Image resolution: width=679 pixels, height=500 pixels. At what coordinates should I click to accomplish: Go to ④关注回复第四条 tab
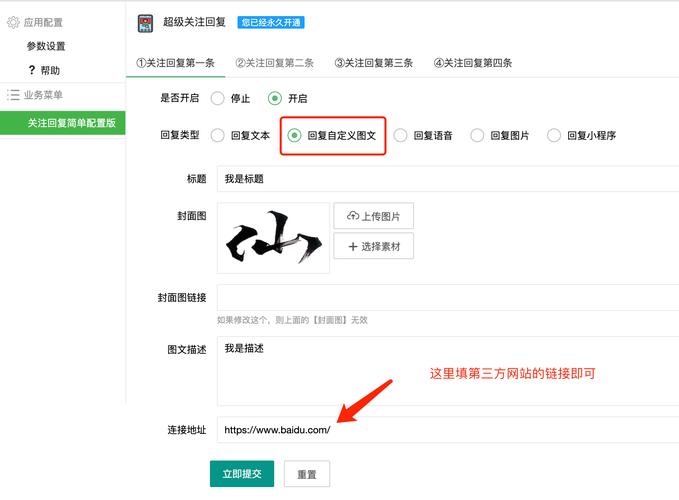tap(472, 63)
